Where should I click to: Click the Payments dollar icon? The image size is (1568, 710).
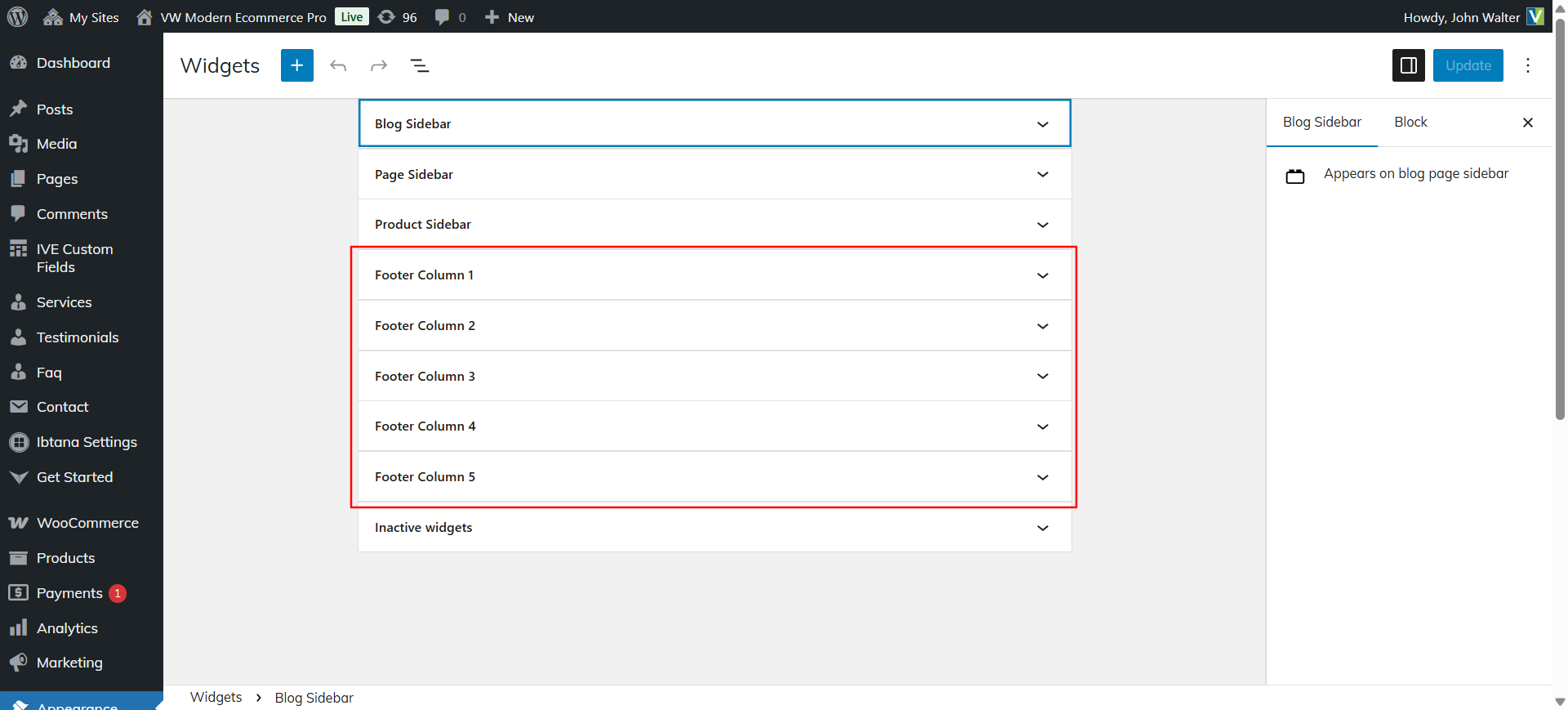[x=18, y=592]
